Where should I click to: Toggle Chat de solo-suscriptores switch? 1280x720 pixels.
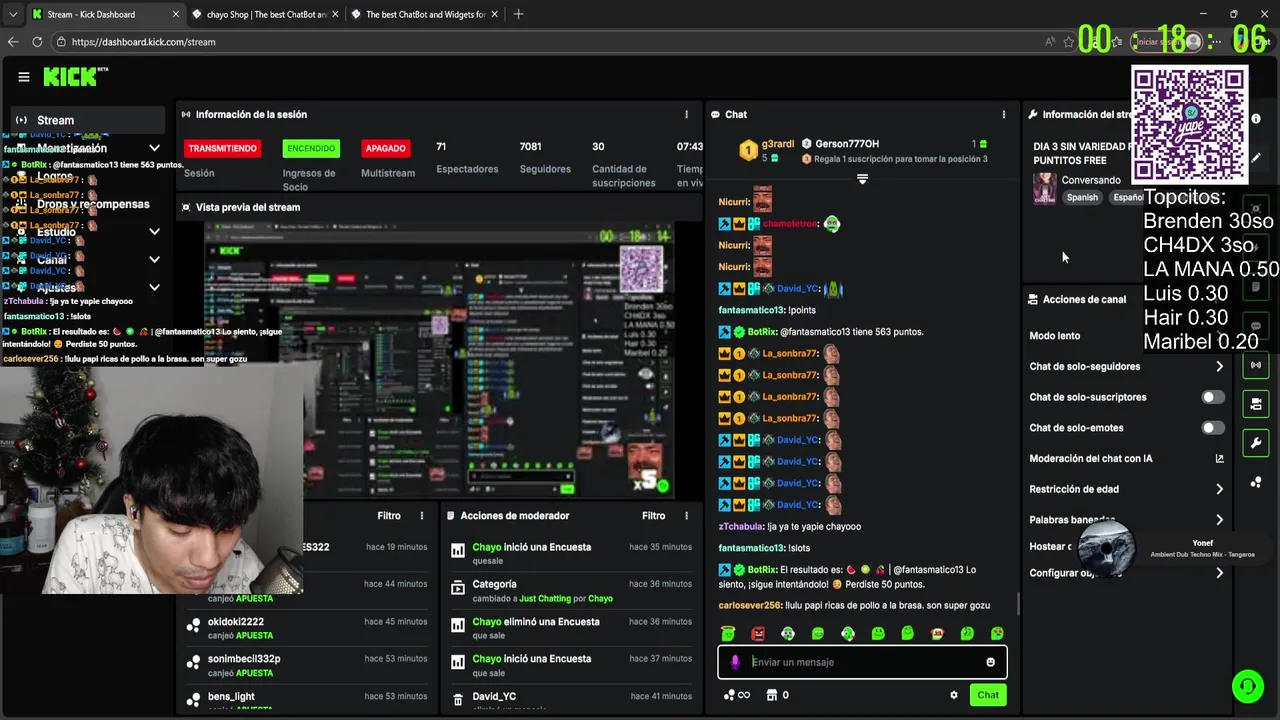1212,397
